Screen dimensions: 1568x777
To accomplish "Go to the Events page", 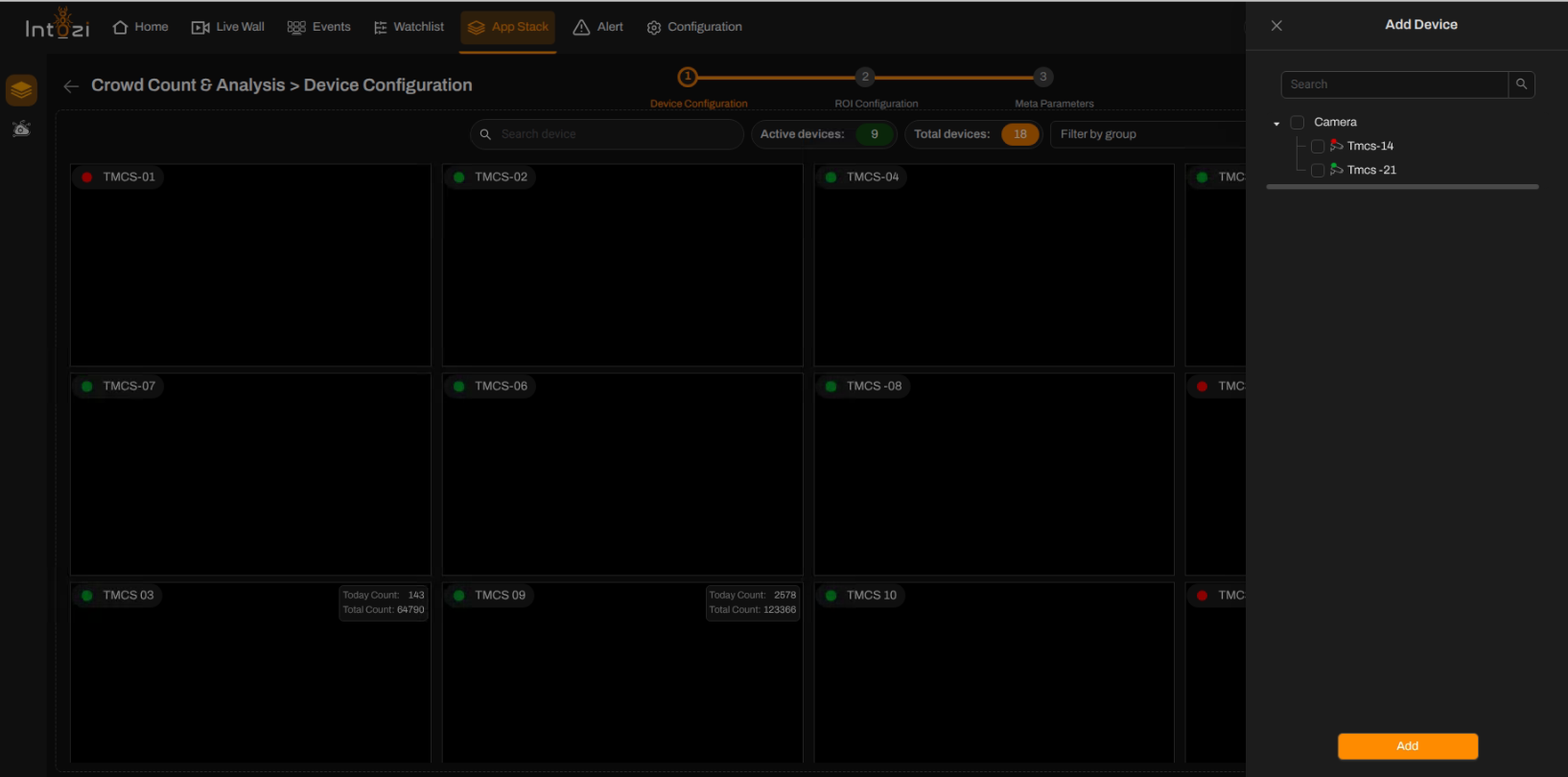I will (319, 27).
